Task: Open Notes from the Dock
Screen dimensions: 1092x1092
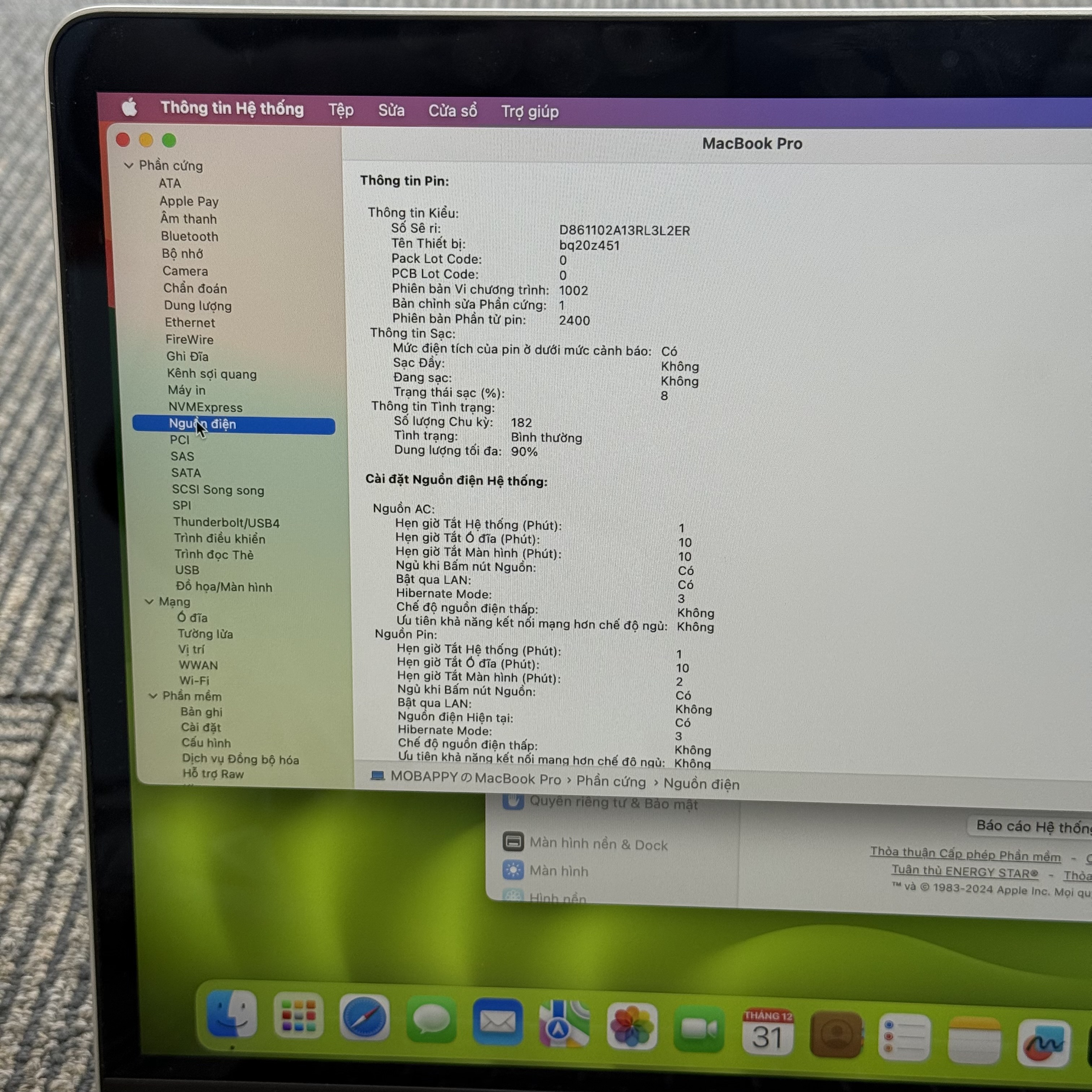Action: 974,1040
